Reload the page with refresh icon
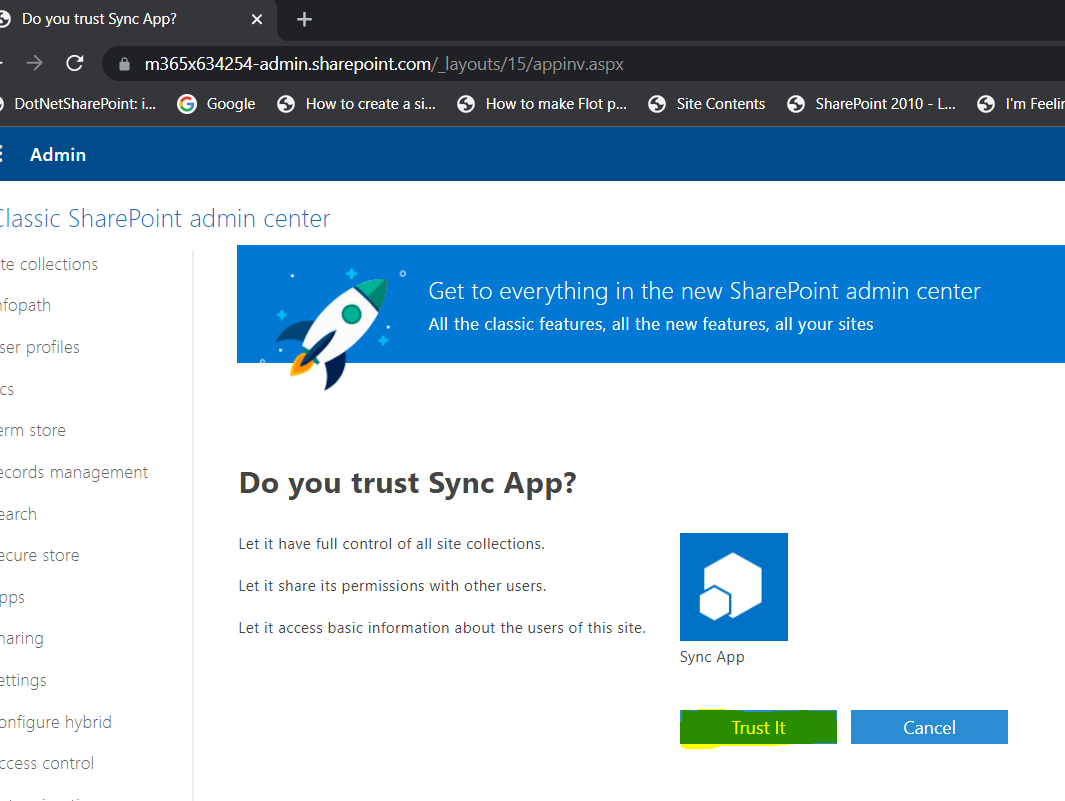This screenshot has height=801, width=1065. point(75,64)
